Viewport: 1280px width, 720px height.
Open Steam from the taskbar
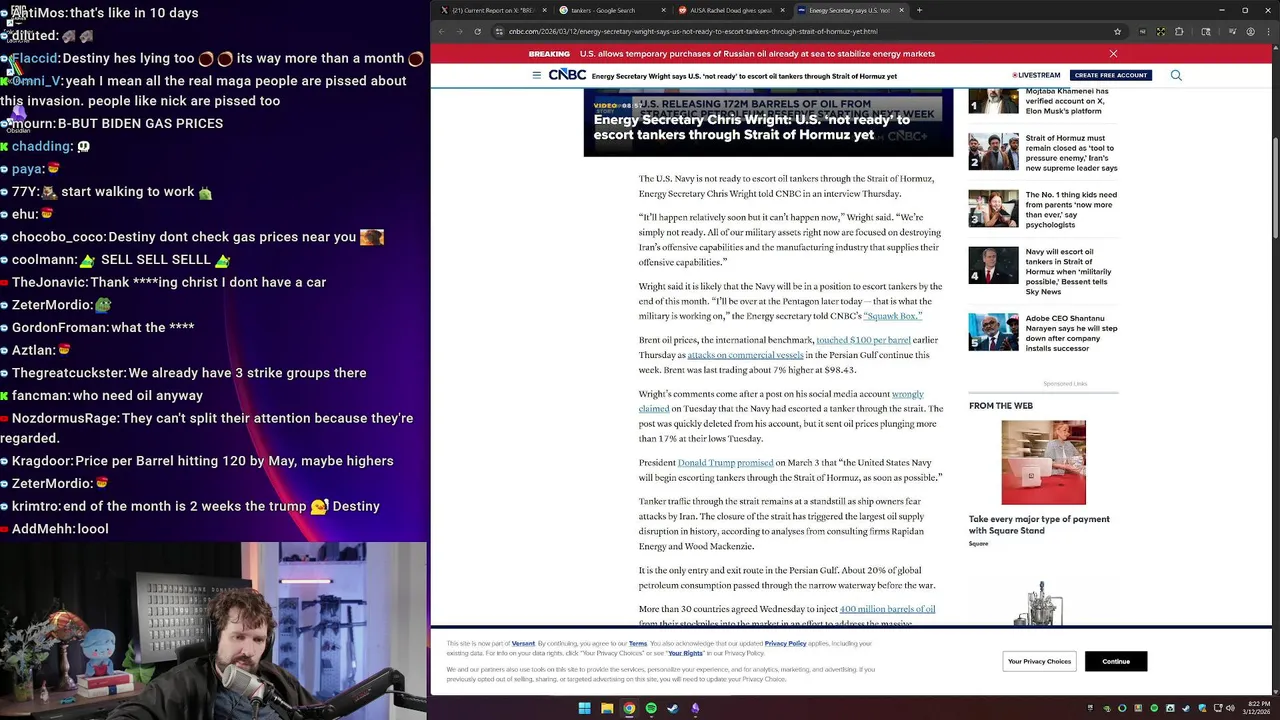point(673,708)
